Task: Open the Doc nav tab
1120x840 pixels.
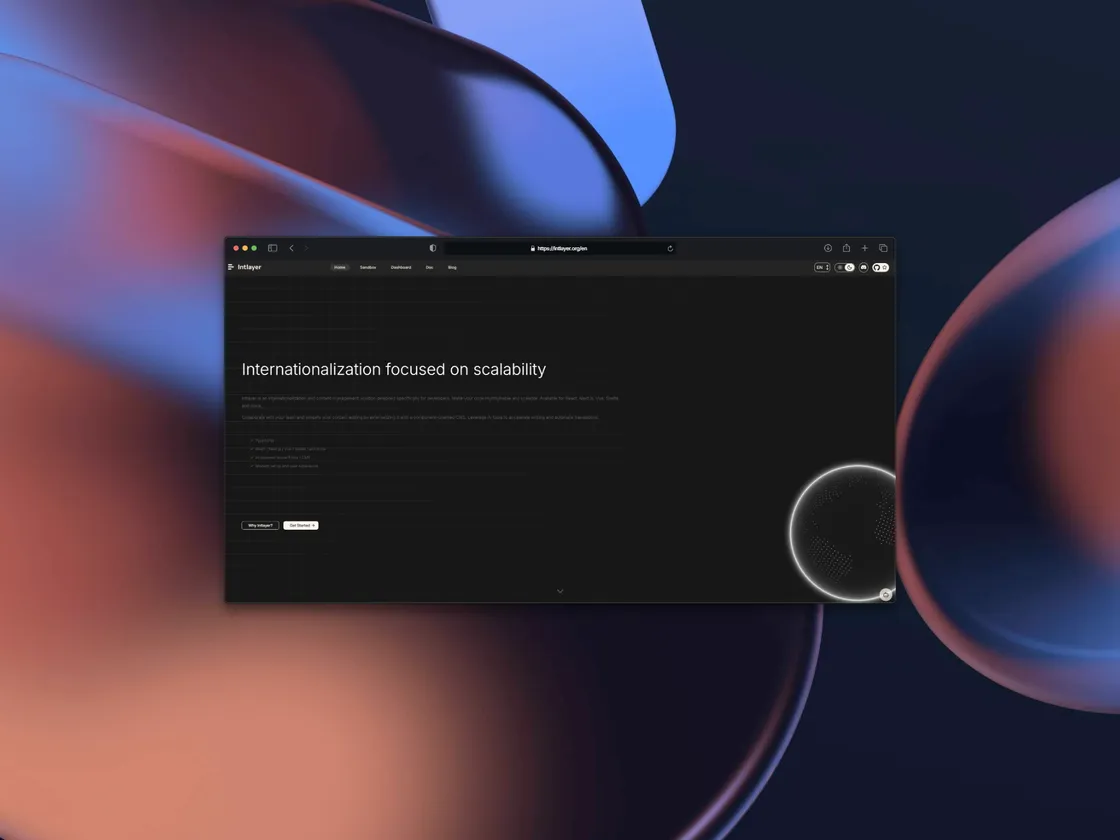Action: point(429,267)
